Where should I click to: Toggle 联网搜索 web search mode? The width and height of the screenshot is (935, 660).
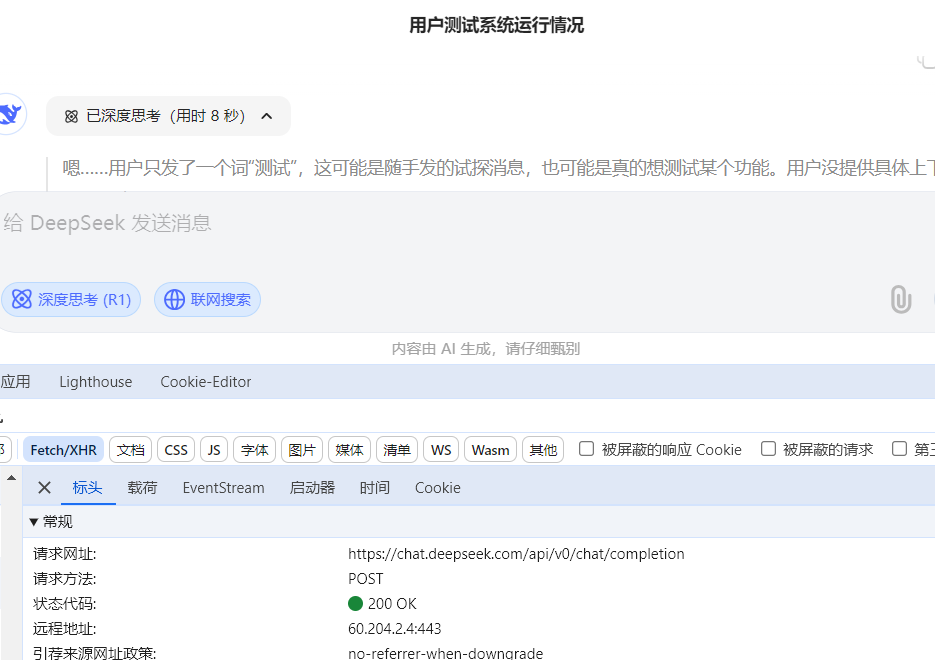click(208, 299)
